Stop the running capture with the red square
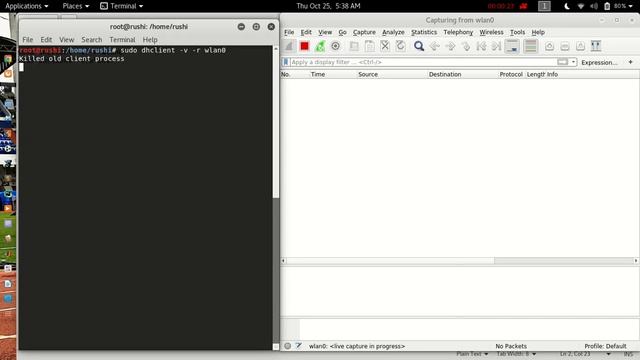The width and height of the screenshot is (640, 360). click(x=304, y=46)
